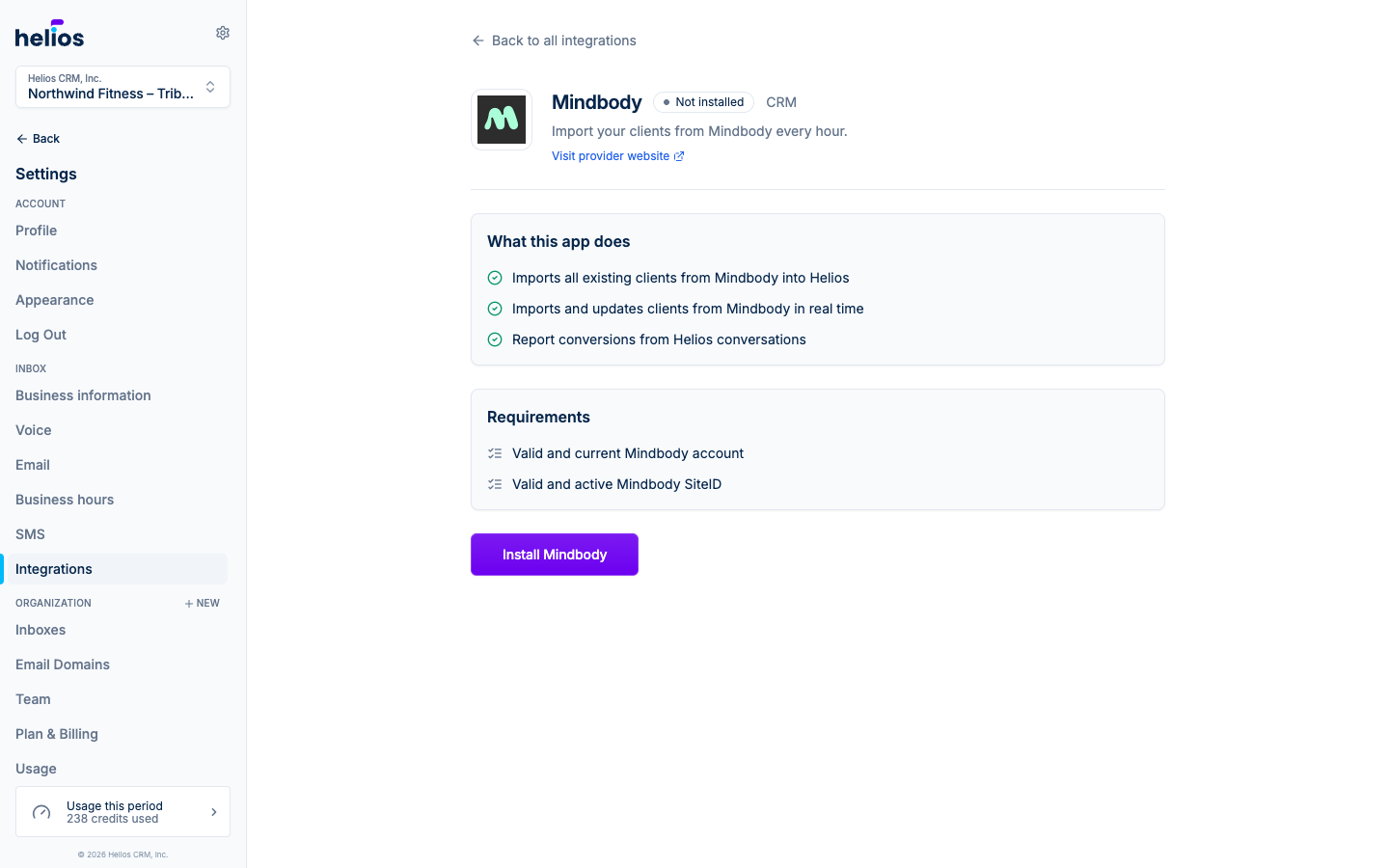Click the external link icon next to provider website
Screen dimensions: 1389x868
tap(679, 156)
